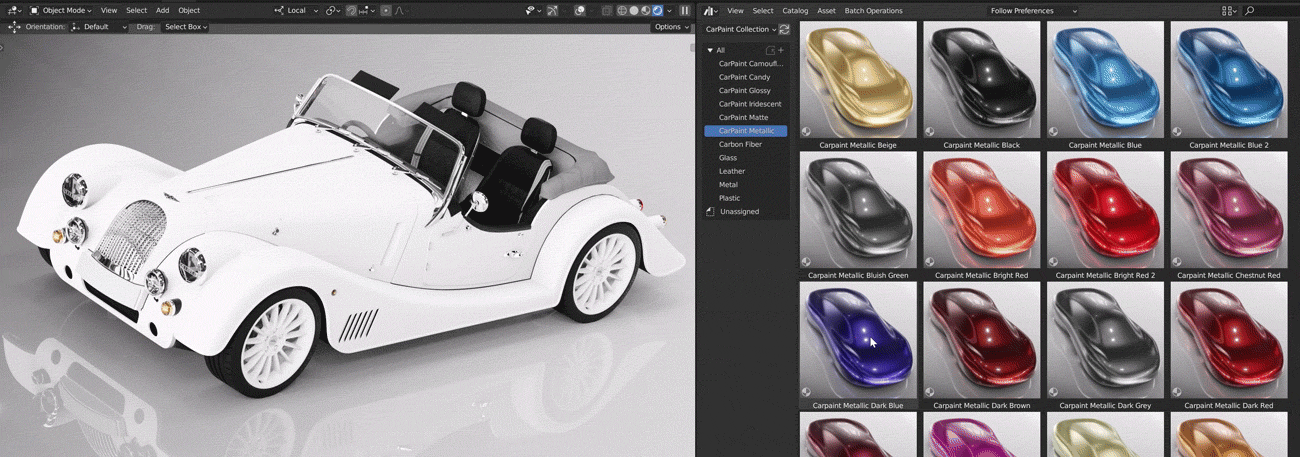Select Carpaint Metallic Chestnut Red thumbnail
This screenshot has height=457, width=1300.
tap(1229, 210)
